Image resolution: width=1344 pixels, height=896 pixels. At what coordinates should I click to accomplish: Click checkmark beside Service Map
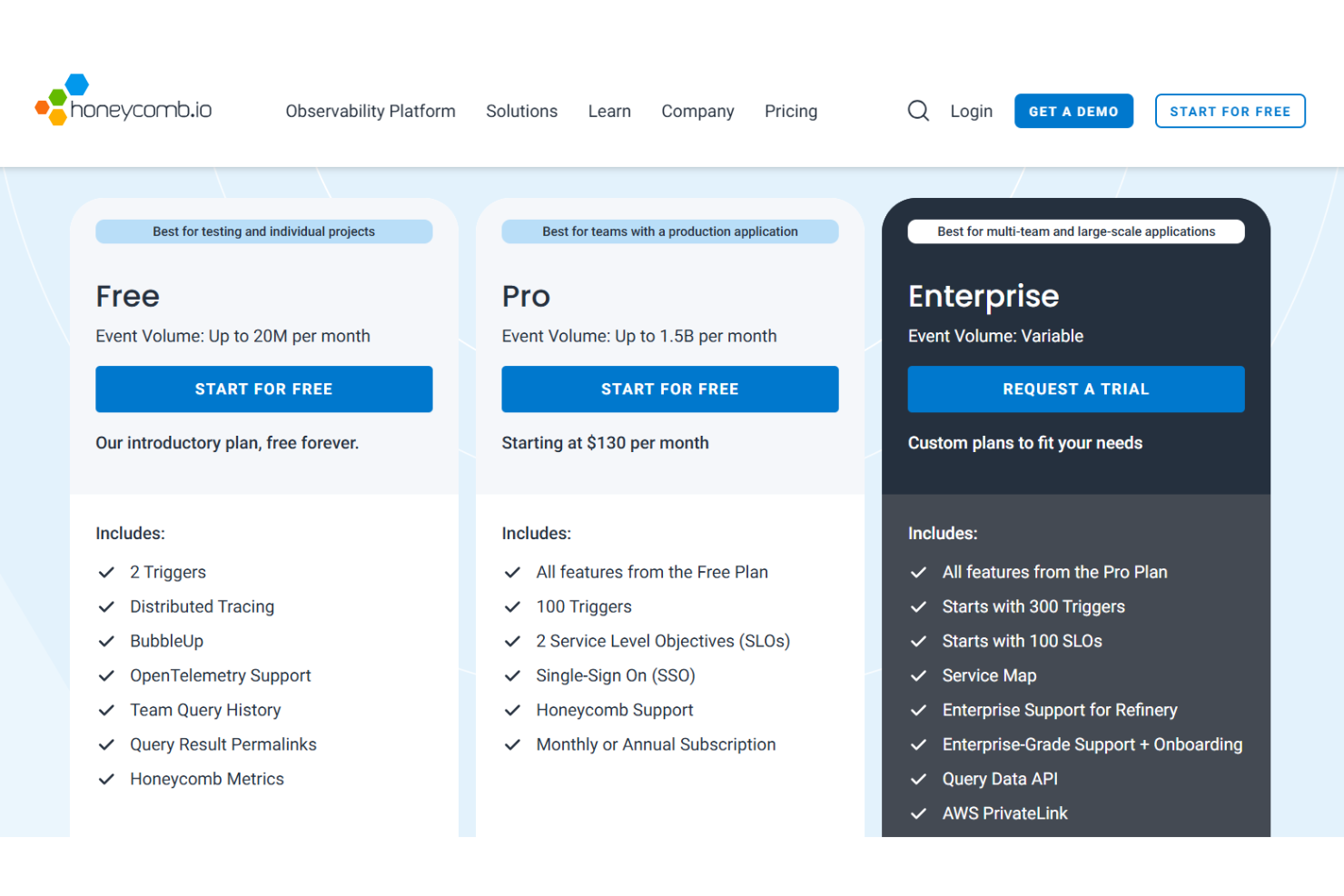coord(918,675)
